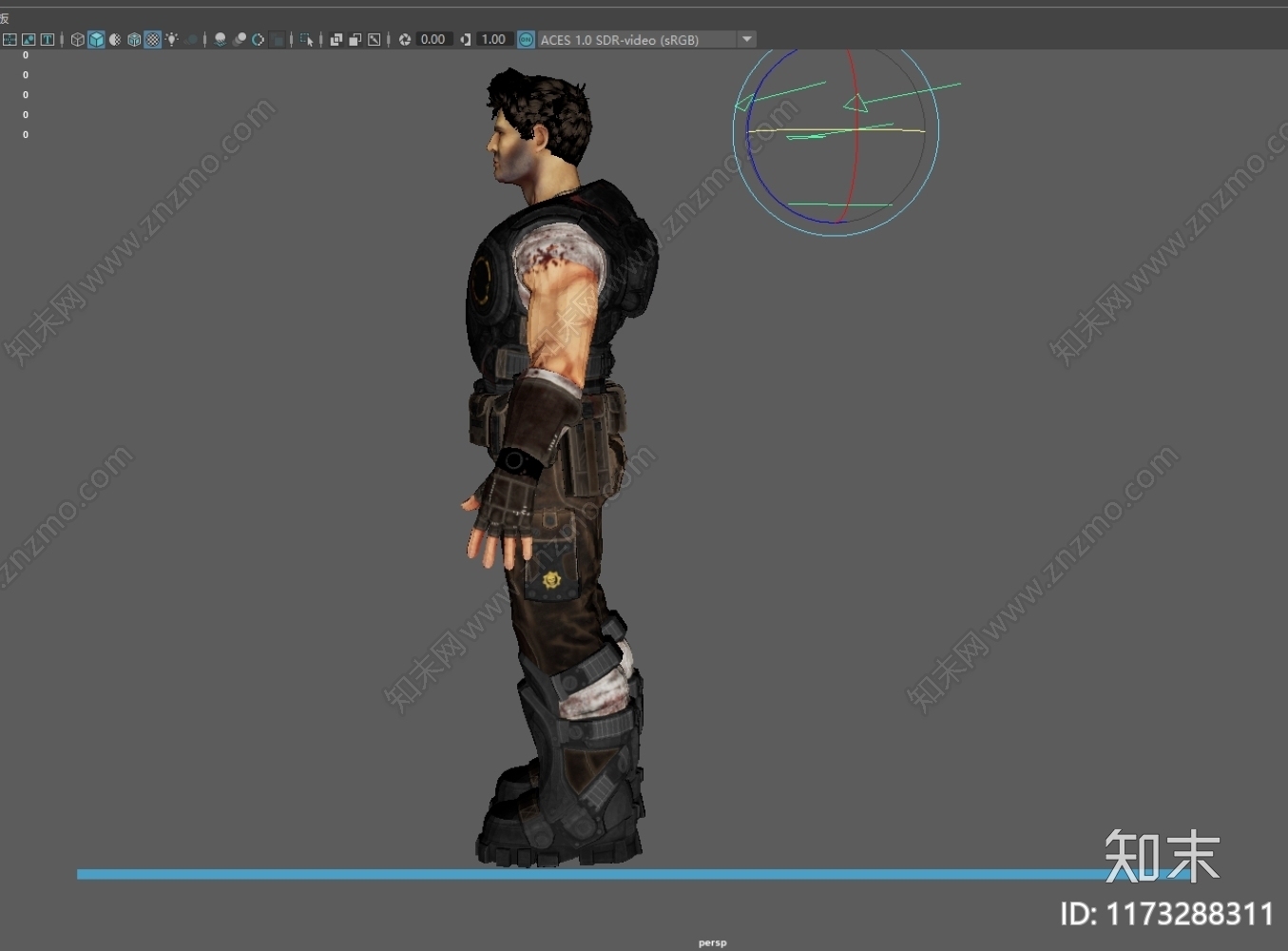Click the isolate select icon
Viewport: 1288px width, 951px height.
click(x=306, y=39)
